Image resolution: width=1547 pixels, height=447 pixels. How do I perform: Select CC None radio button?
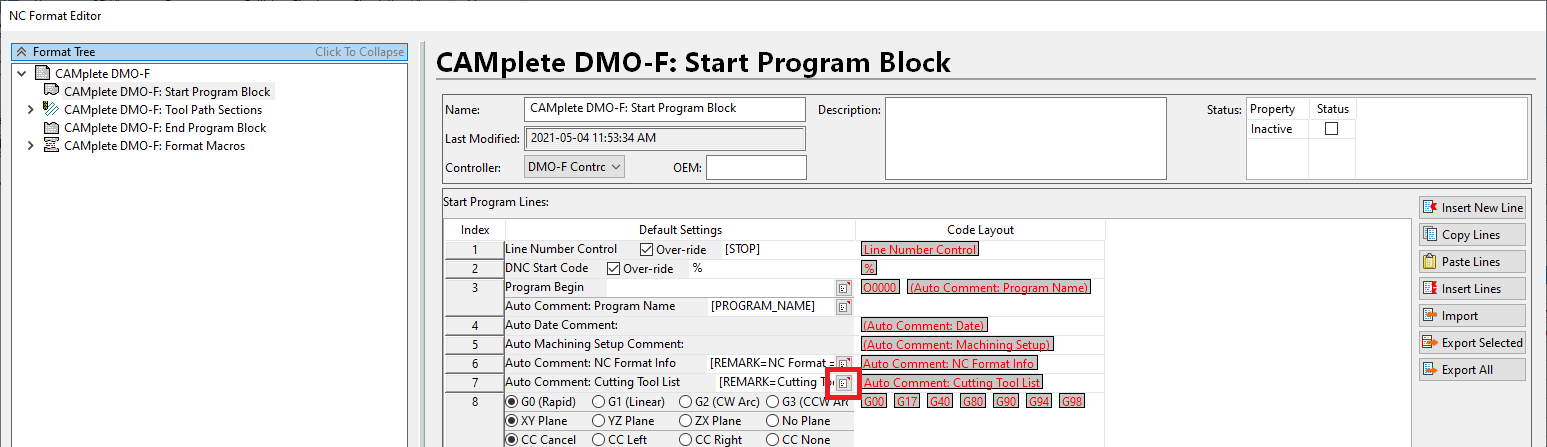pos(773,439)
